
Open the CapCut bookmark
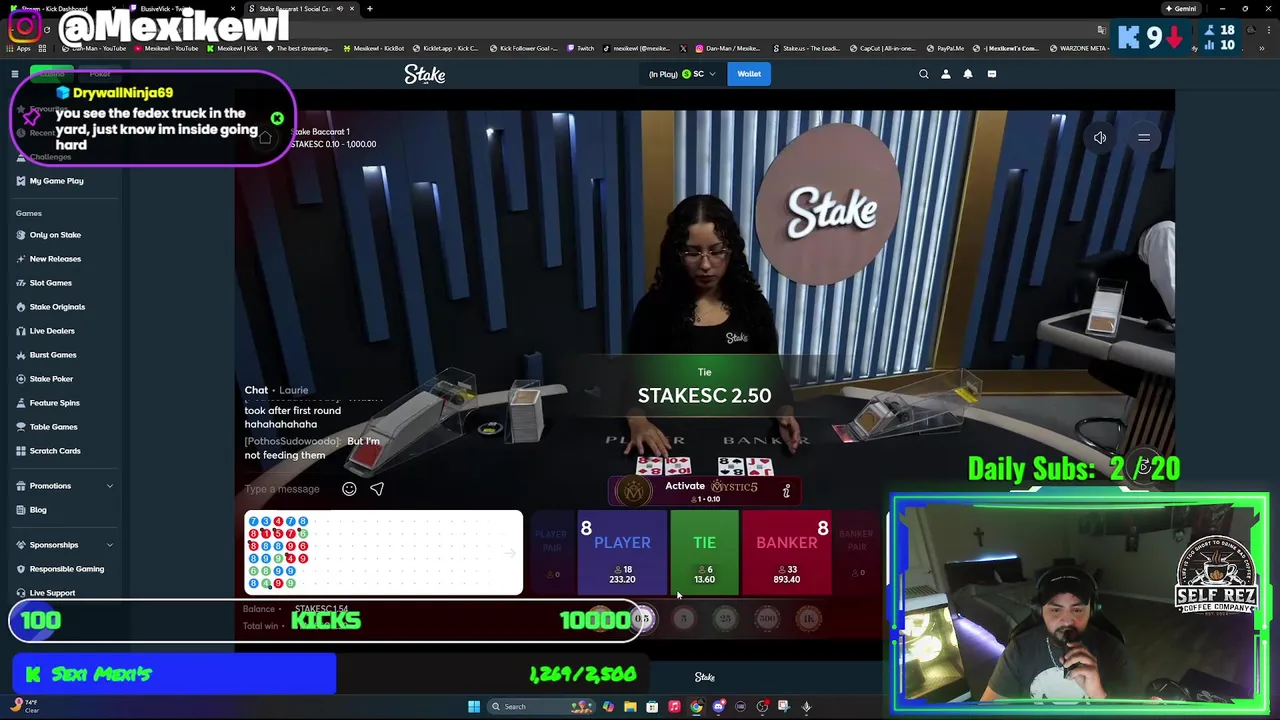coord(885,48)
